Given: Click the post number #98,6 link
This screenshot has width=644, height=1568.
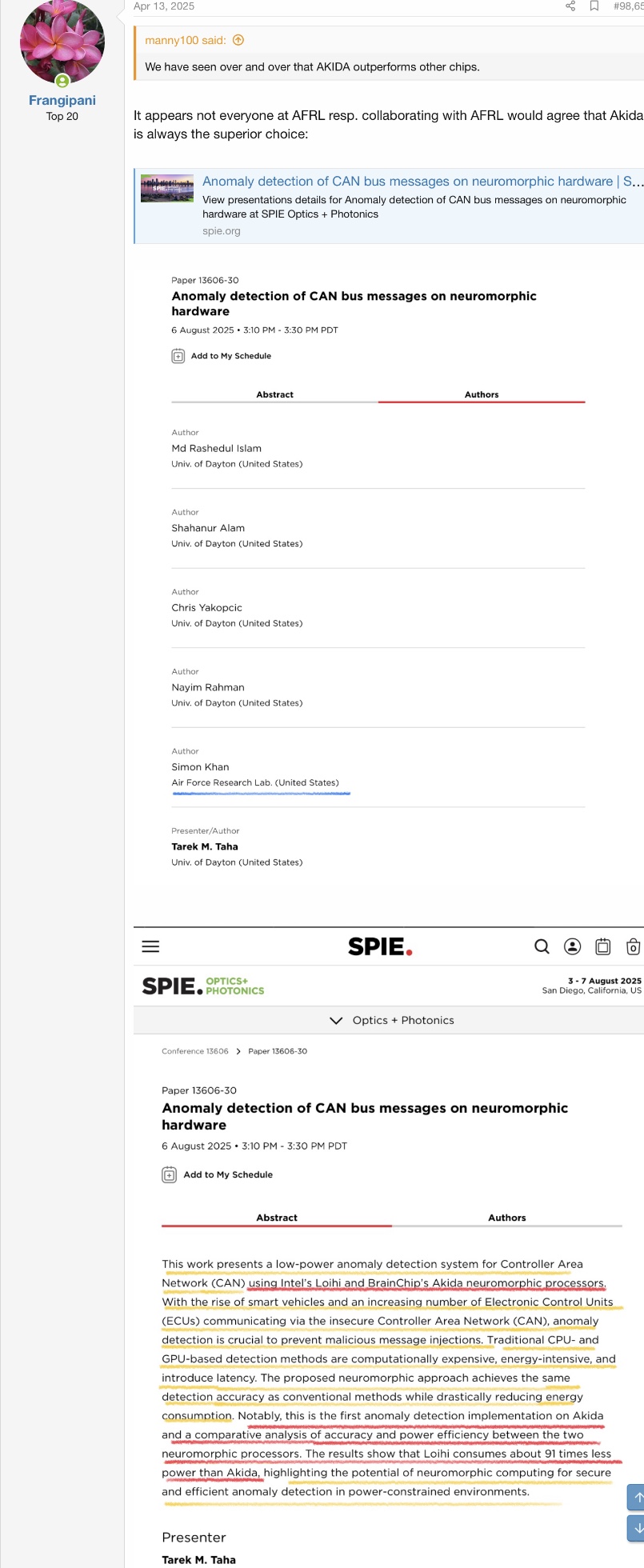Looking at the screenshot, I should [628, 6].
